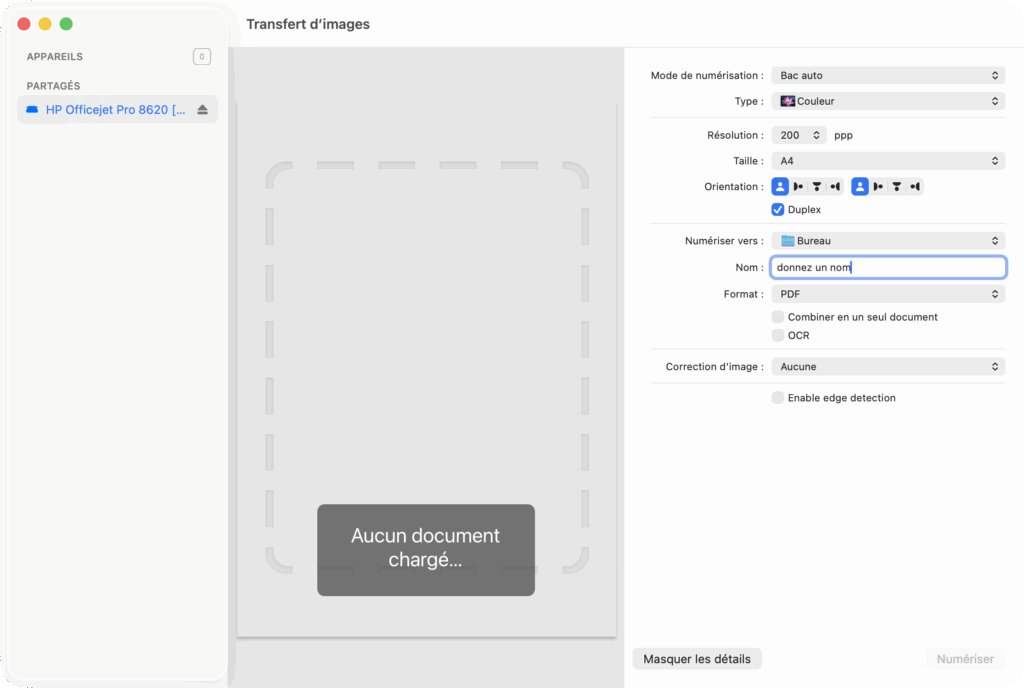The height and width of the screenshot is (688, 1024).
Task: Enable Combiner en un seul document
Action: coord(778,317)
